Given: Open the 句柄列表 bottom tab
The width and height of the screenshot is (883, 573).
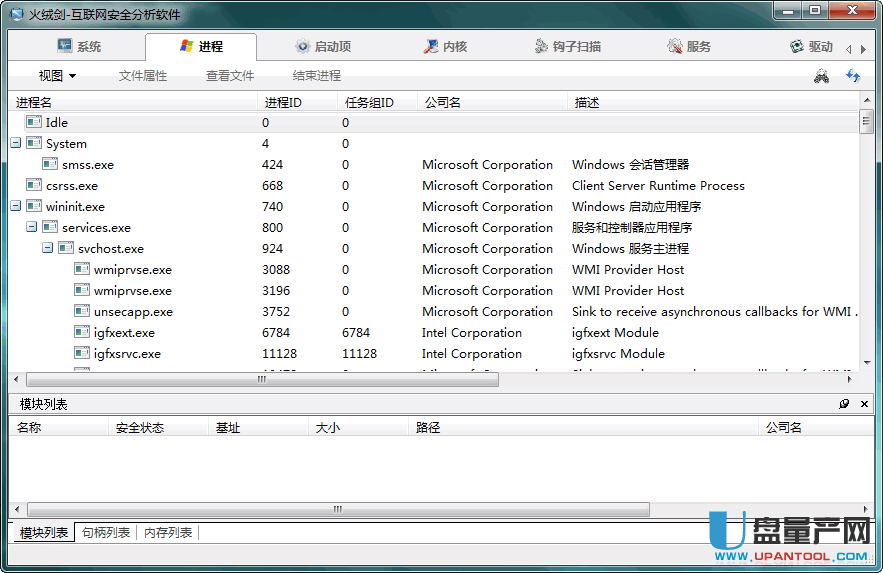Looking at the screenshot, I should tap(106, 533).
